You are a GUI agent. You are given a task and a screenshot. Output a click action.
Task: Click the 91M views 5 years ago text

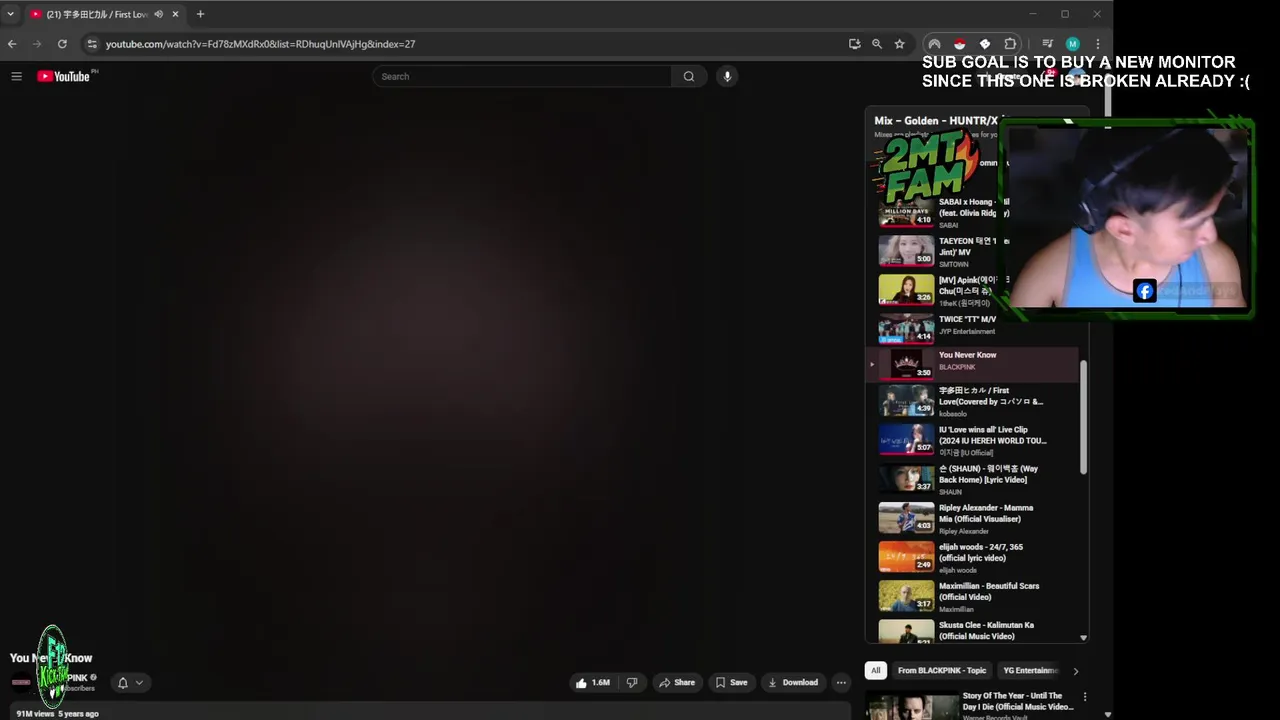coord(57,714)
